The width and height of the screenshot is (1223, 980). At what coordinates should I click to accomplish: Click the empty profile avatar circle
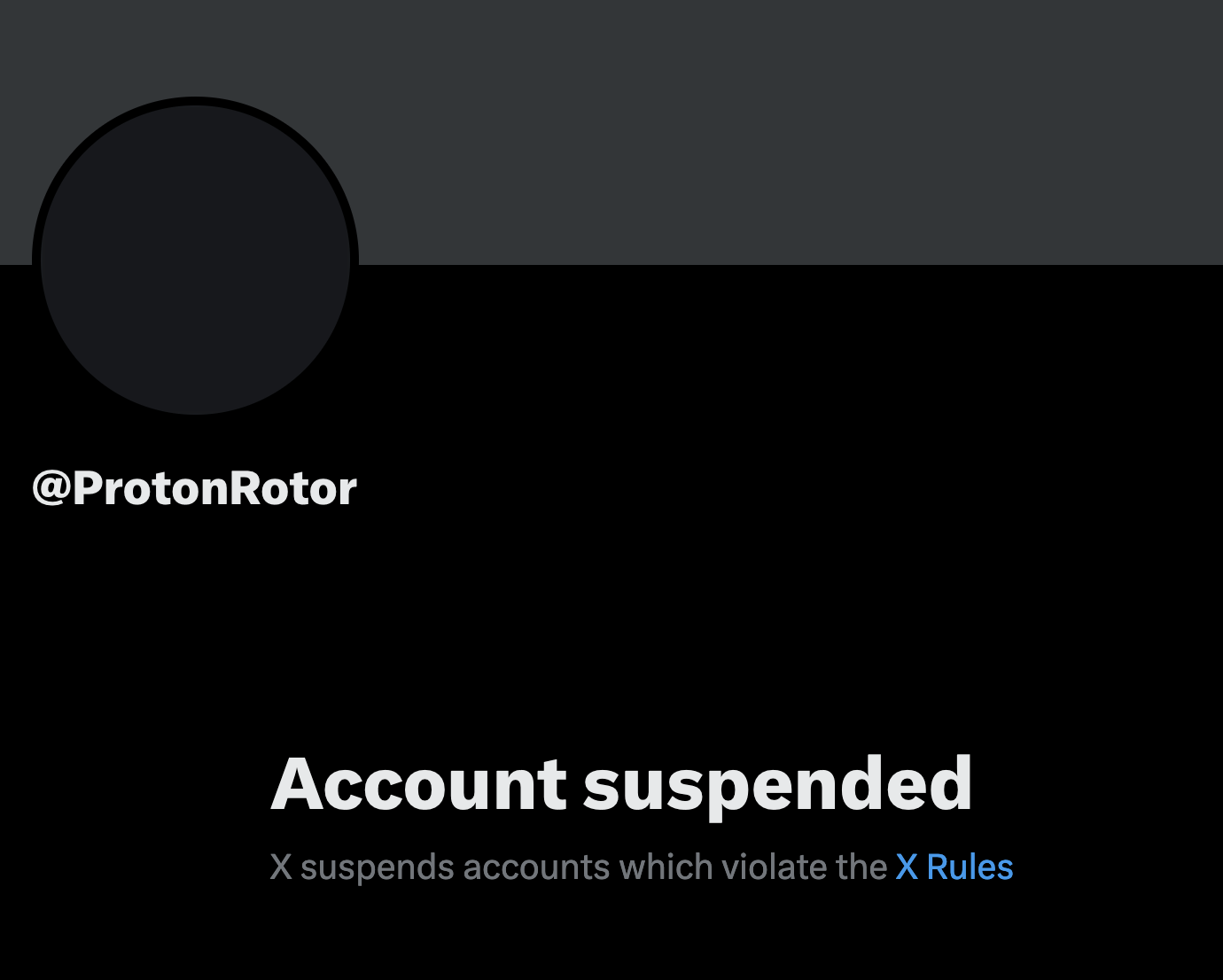195,257
